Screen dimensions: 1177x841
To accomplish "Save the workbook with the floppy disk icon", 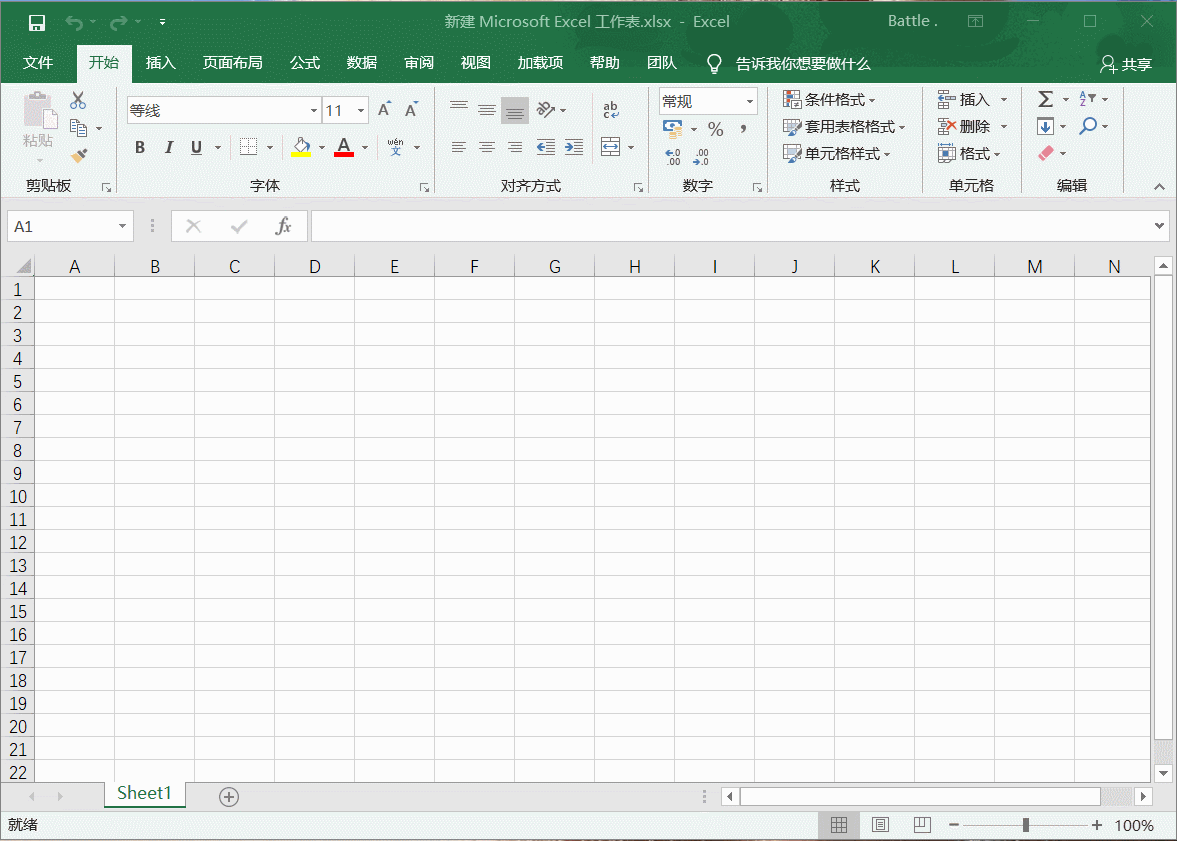I will (36, 22).
